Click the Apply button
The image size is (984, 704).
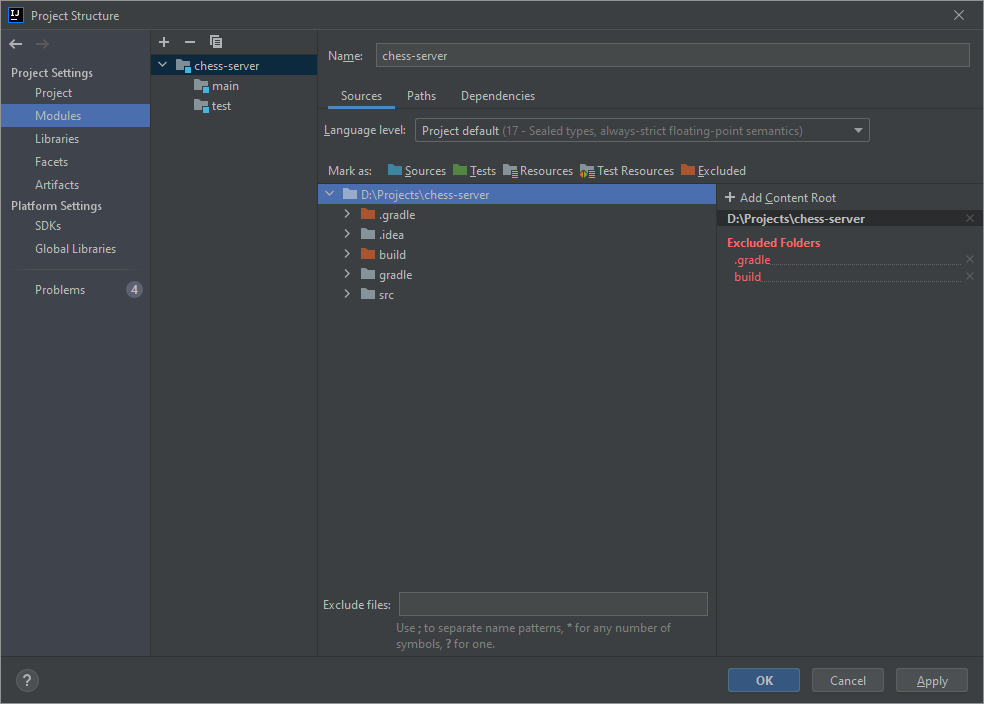point(932,681)
